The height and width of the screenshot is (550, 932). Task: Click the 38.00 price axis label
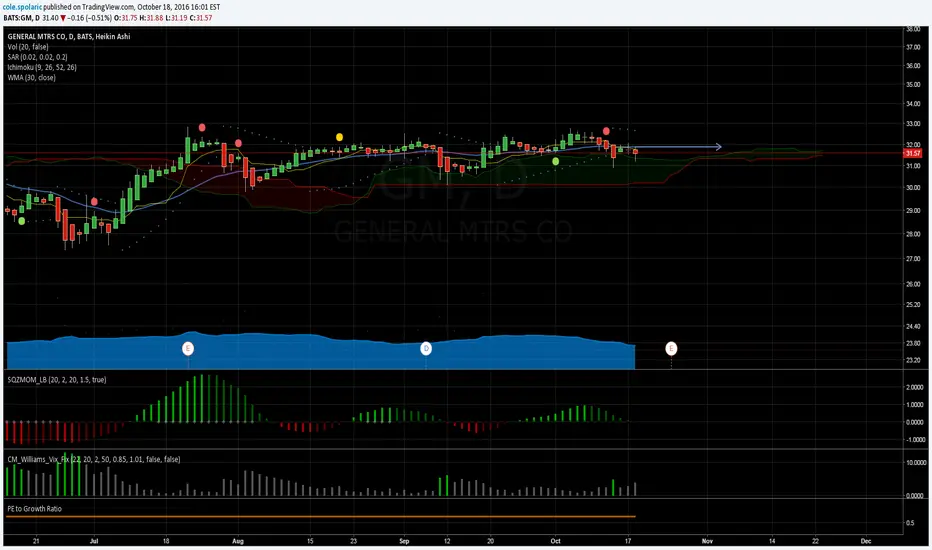click(912, 29)
